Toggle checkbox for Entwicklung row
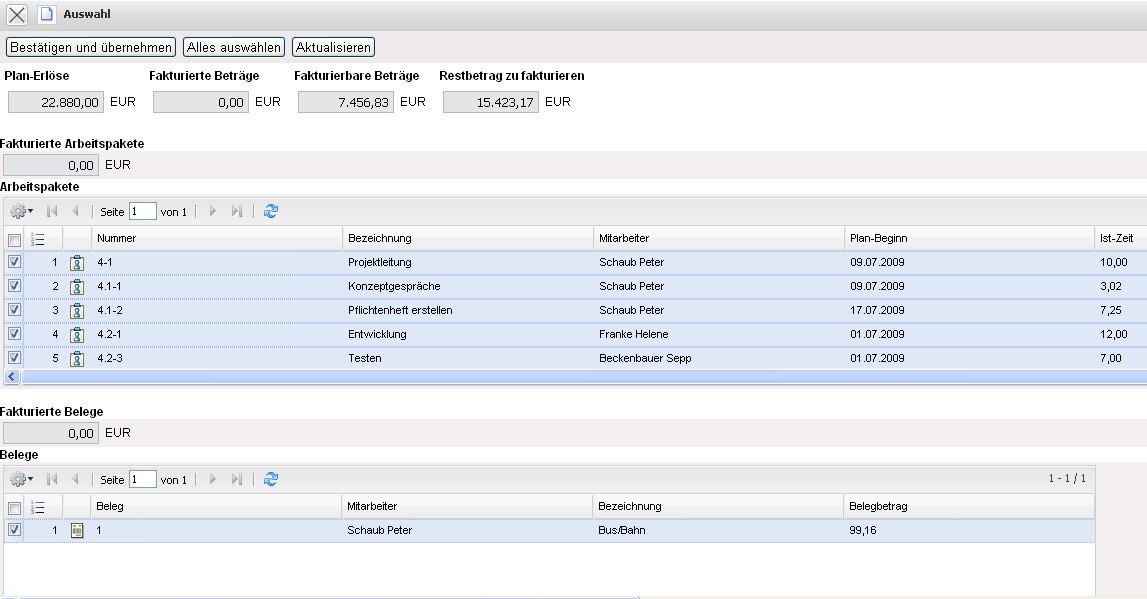The height and width of the screenshot is (599, 1147). point(14,334)
